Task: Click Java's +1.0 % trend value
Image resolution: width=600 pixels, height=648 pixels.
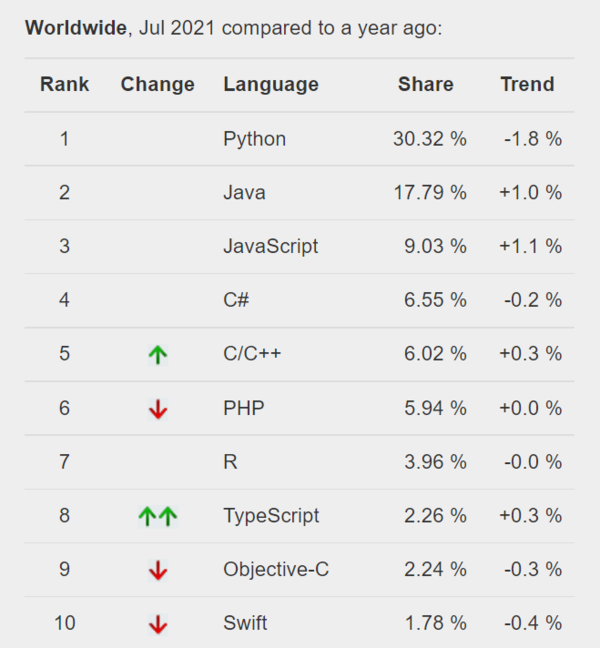Action: pyautogui.click(x=530, y=192)
